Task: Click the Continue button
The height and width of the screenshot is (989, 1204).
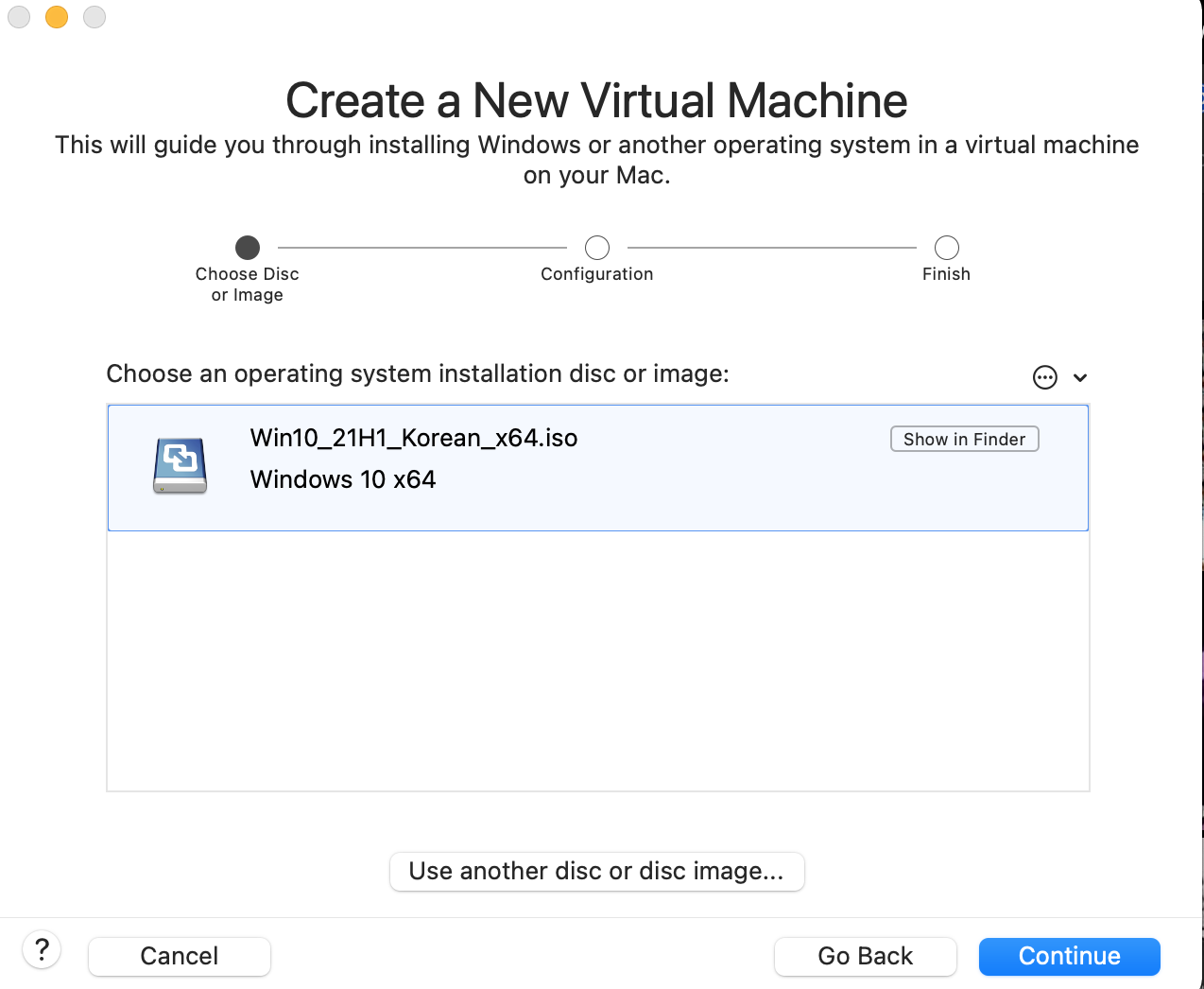Action: pos(1069,956)
